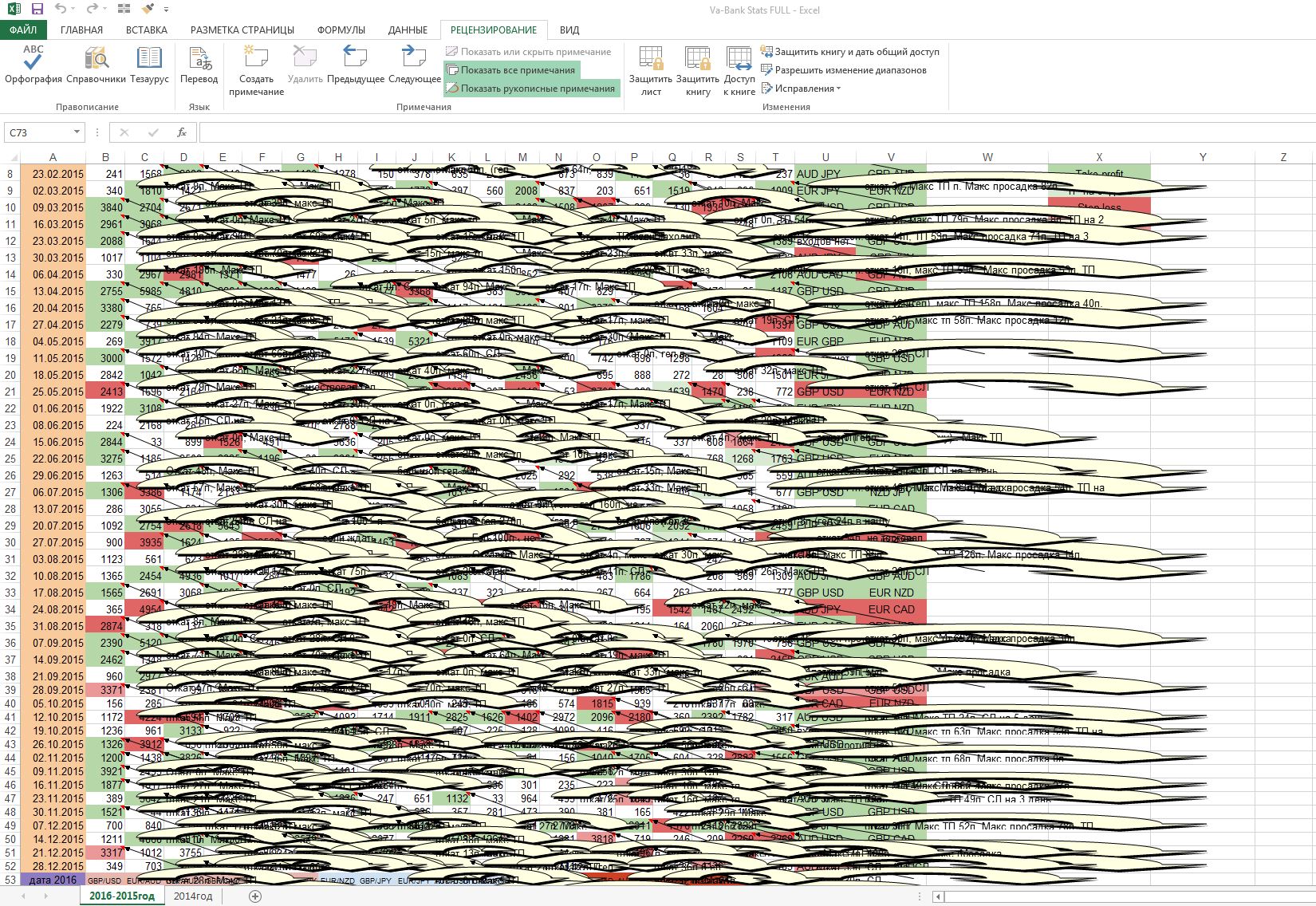
Task: Click Защитить книгу и дать общий доступ
Action: point(850,52)
